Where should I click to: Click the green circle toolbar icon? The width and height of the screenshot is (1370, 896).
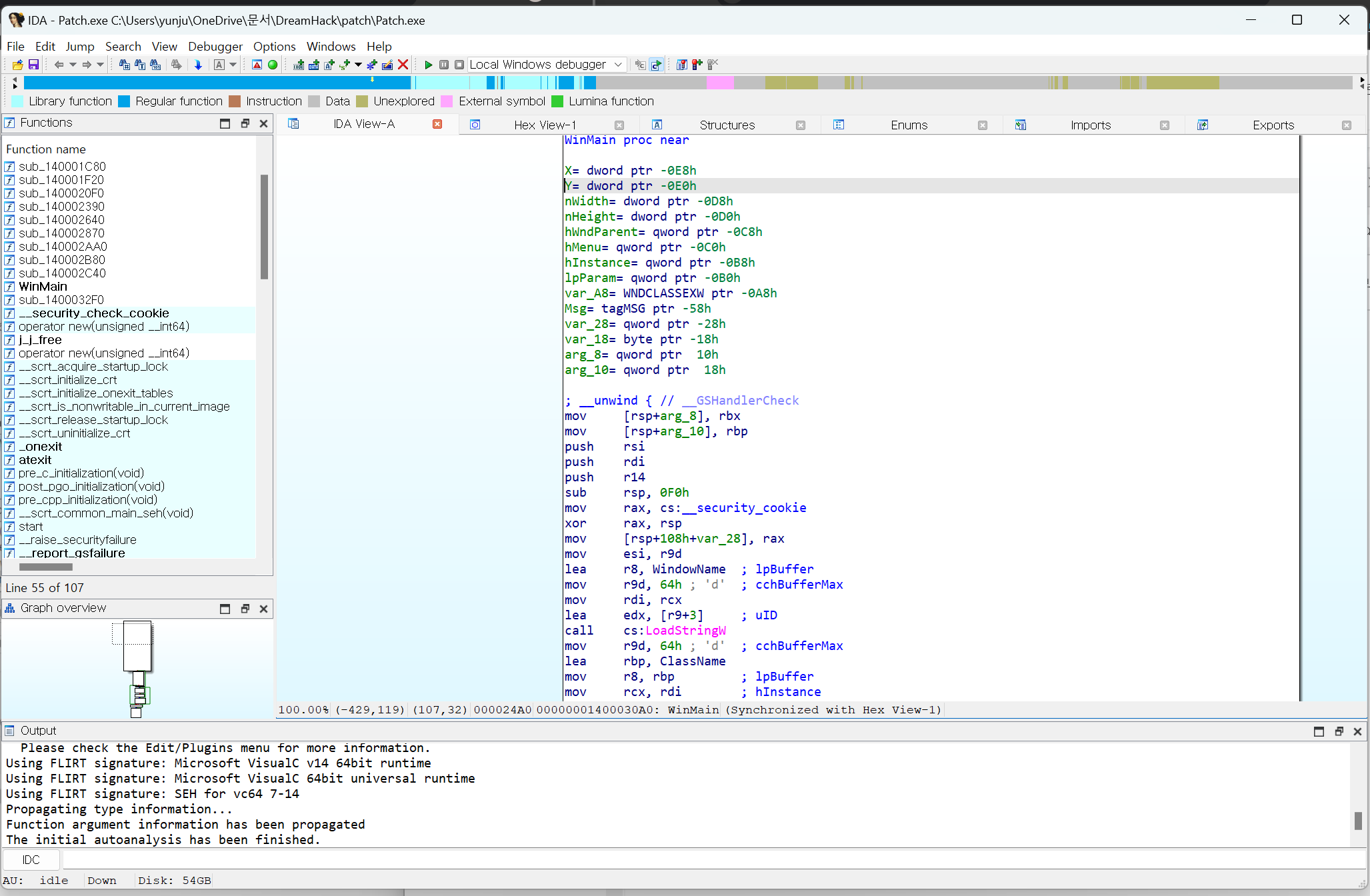click(x=273, y=65)
